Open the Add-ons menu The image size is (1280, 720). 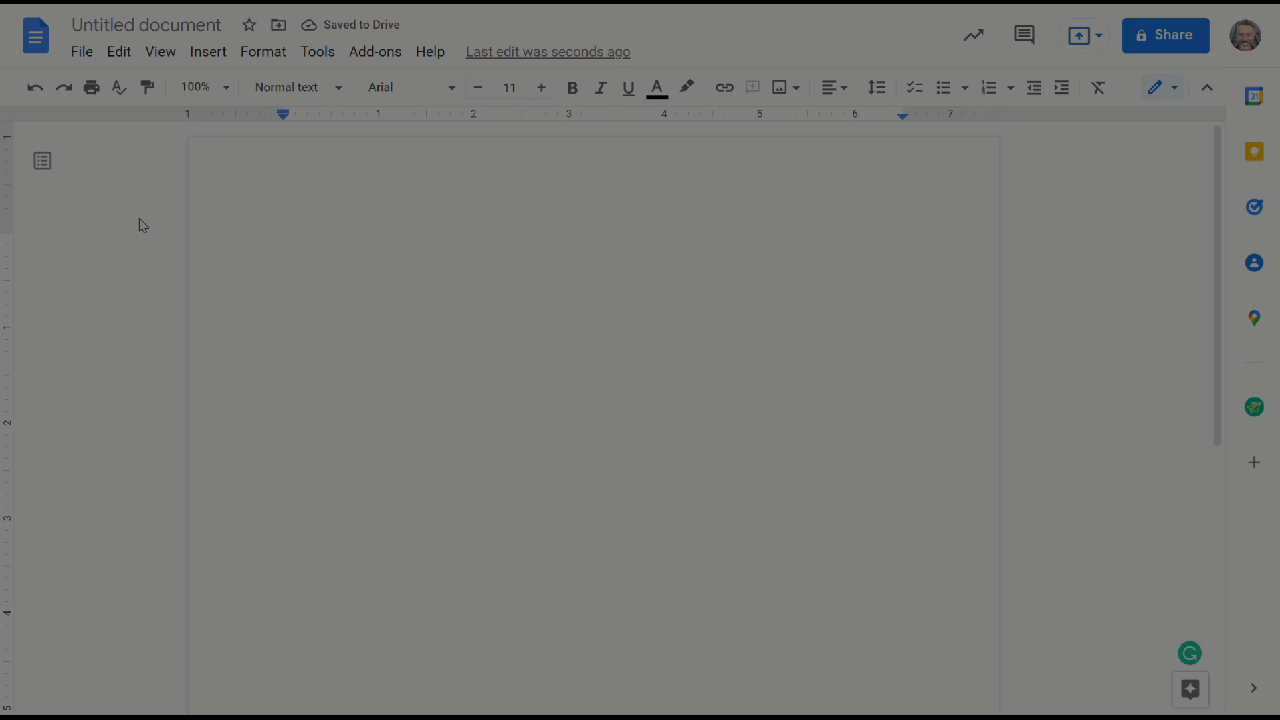[375, 52]
